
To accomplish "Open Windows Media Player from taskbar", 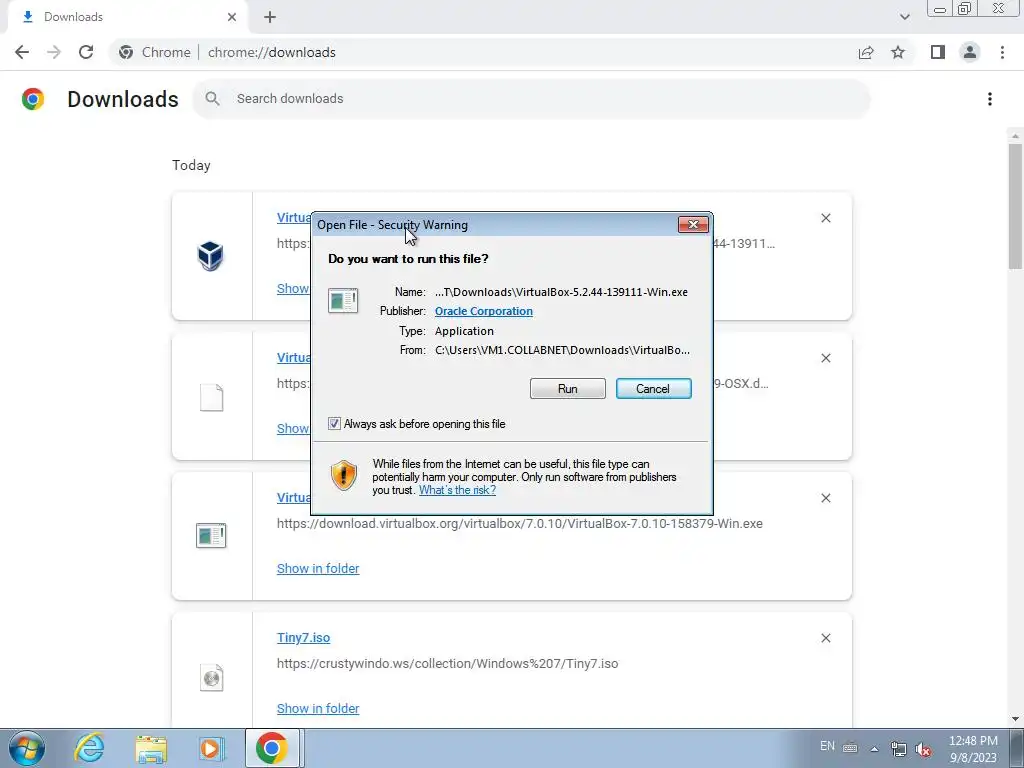I will point(211,748).
